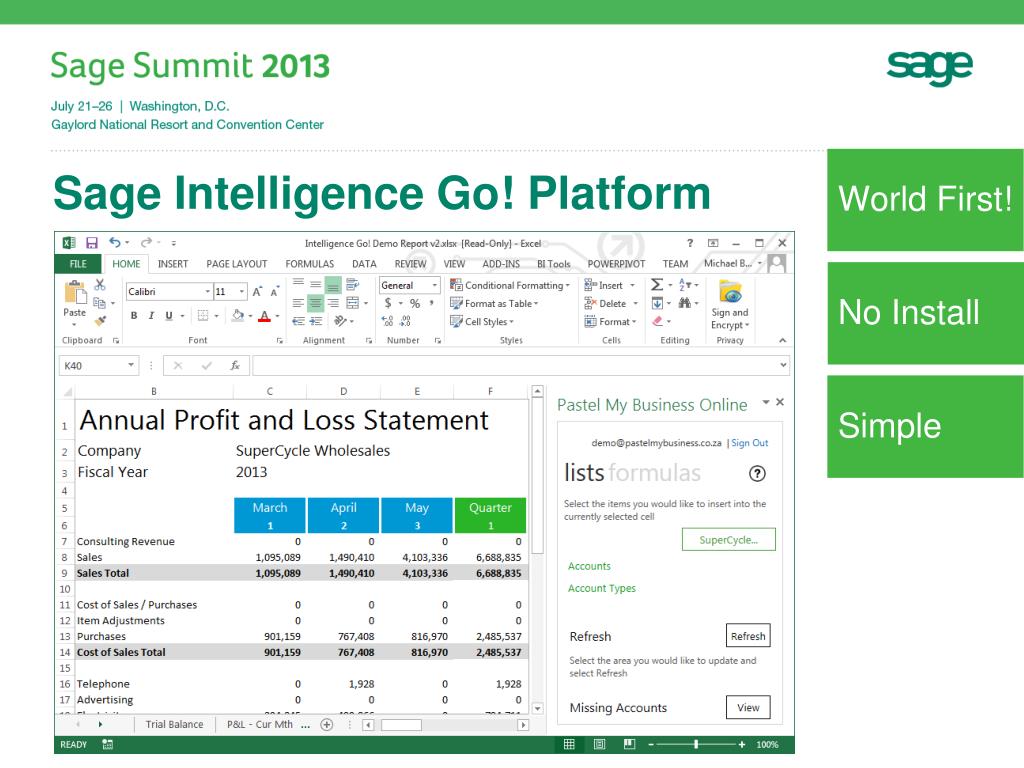Toggle Italic formatting
This screenshot has width=1024, height=768.
[152, 315]
